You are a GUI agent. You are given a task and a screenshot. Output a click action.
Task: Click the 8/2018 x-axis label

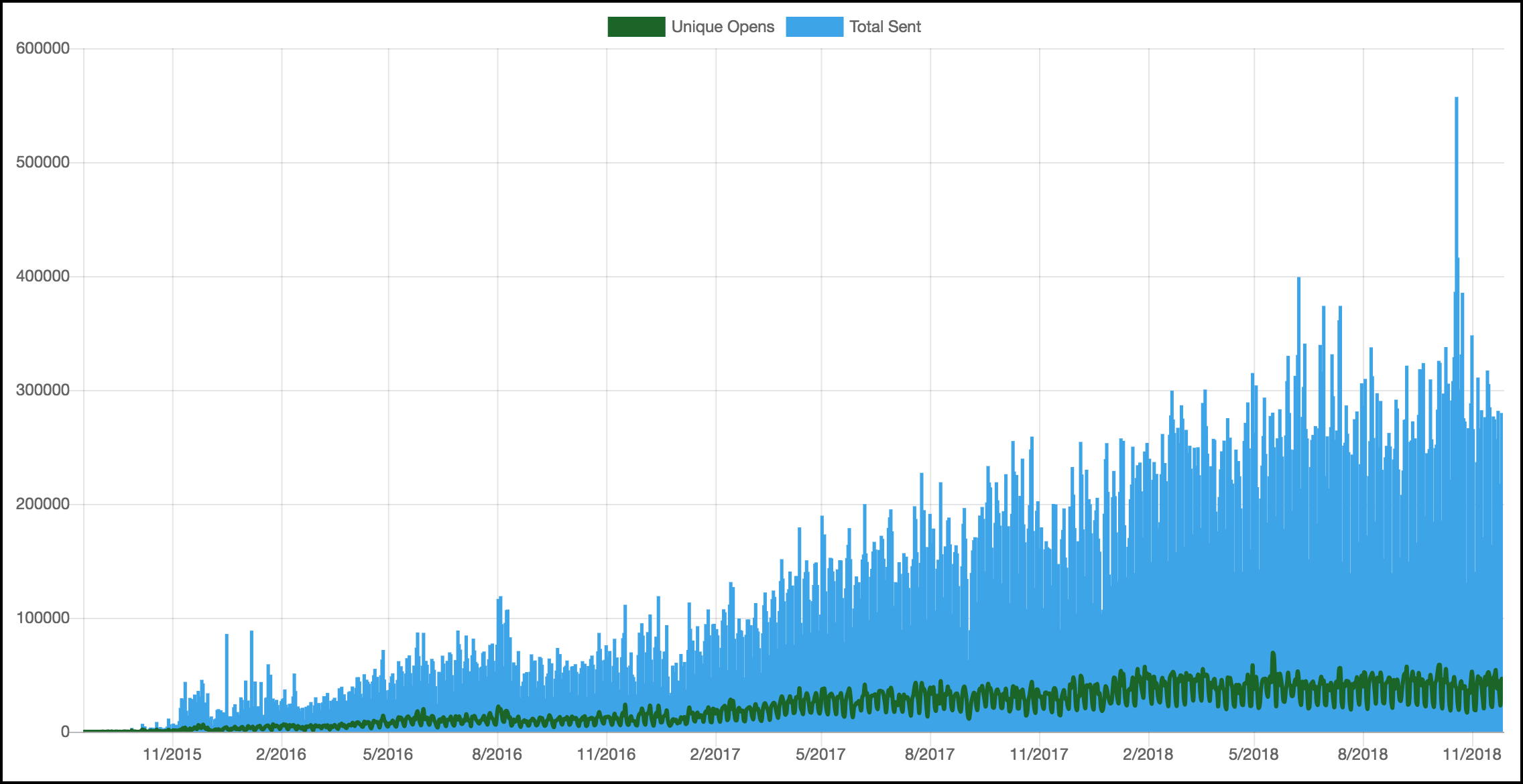(x=1363, y=755)
